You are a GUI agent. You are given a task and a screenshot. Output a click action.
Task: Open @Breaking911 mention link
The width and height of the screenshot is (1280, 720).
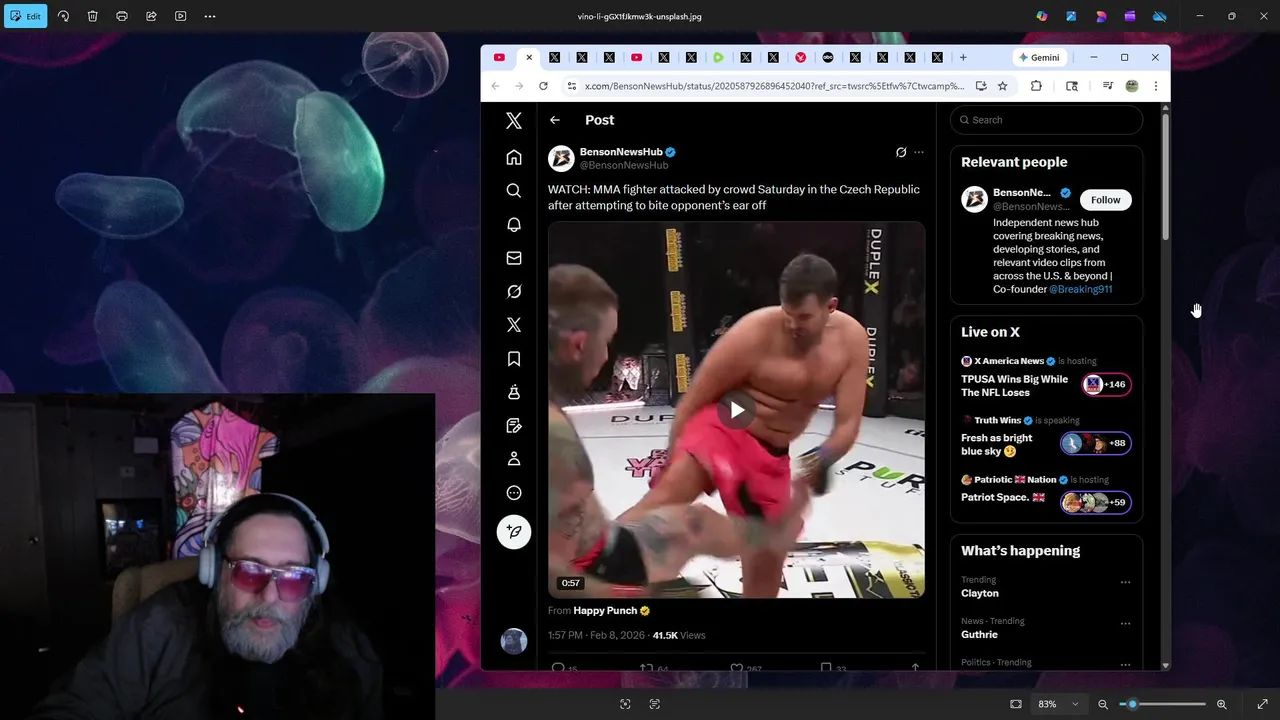coord(1080,289)
